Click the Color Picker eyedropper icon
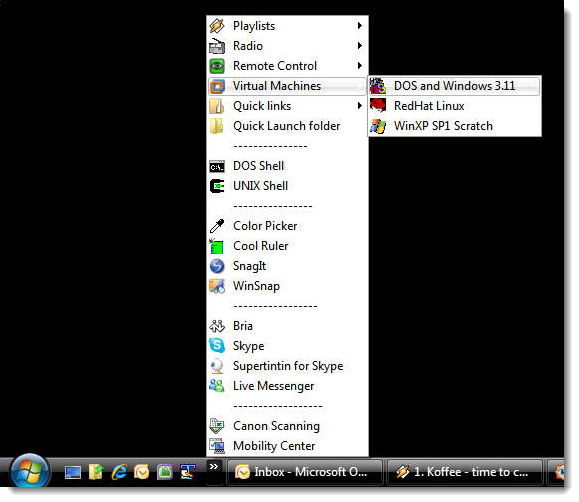 (x=217, y=226)
